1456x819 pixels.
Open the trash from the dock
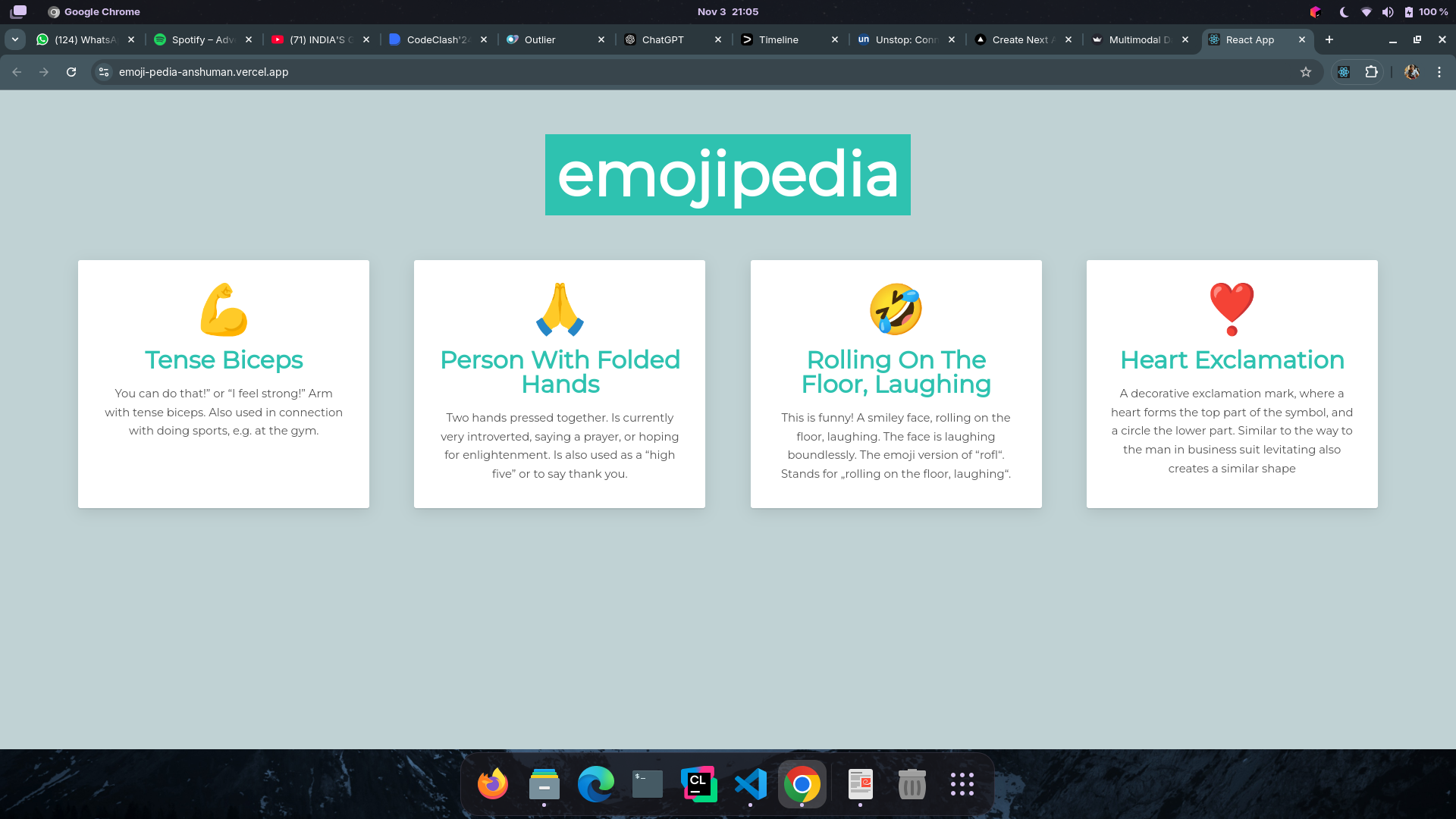click(911, 784)
